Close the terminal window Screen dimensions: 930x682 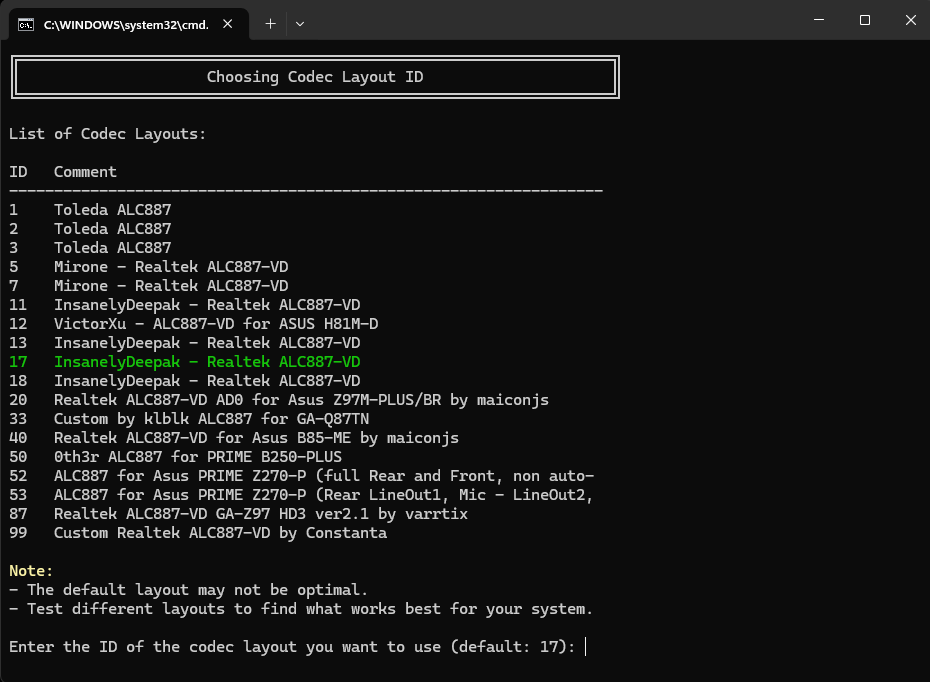(x=909, y=20)
